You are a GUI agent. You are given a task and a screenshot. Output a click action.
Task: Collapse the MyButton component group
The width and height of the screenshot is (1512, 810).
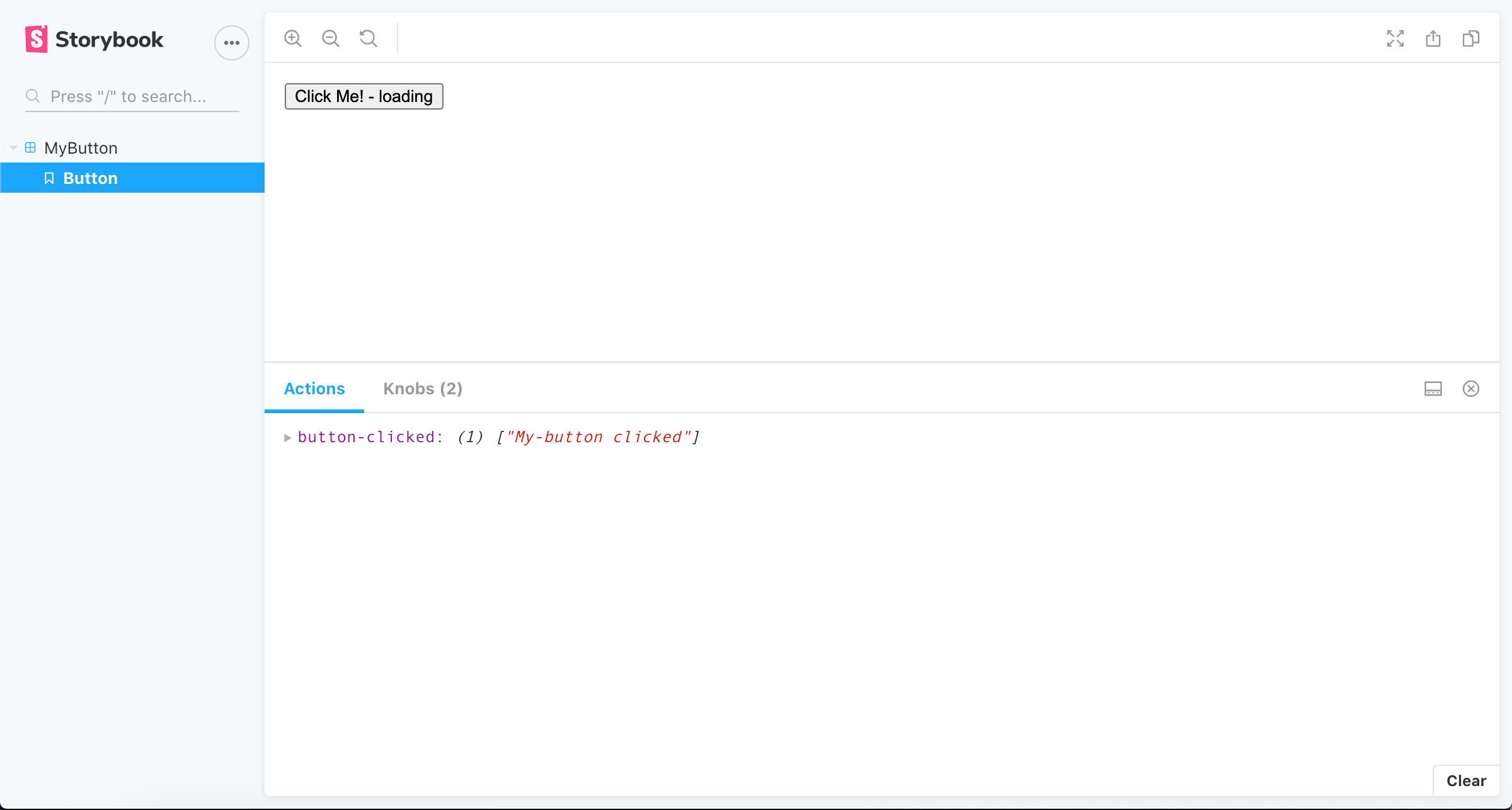point(13,148)
